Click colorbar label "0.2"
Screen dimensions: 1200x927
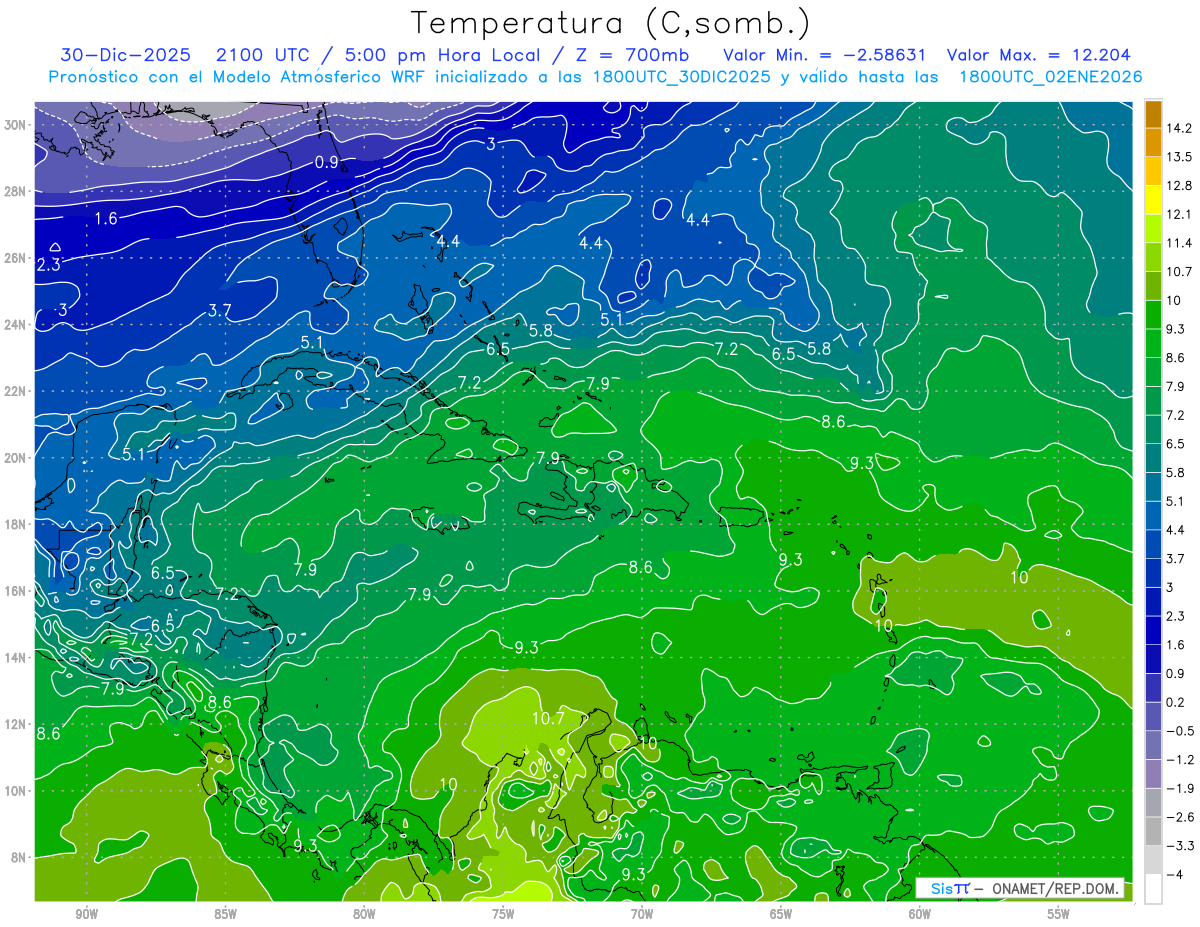click(x=1176, y=702)
